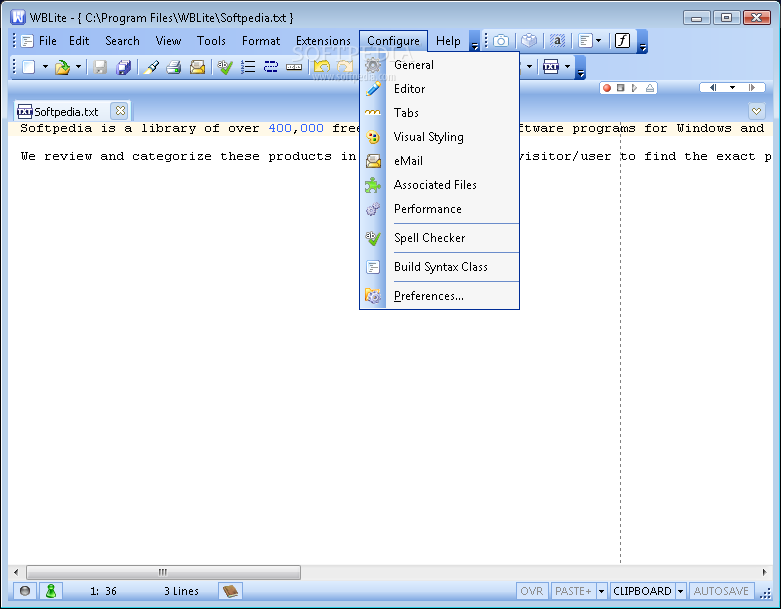Open Visual Styling configuration

point(440,137)
